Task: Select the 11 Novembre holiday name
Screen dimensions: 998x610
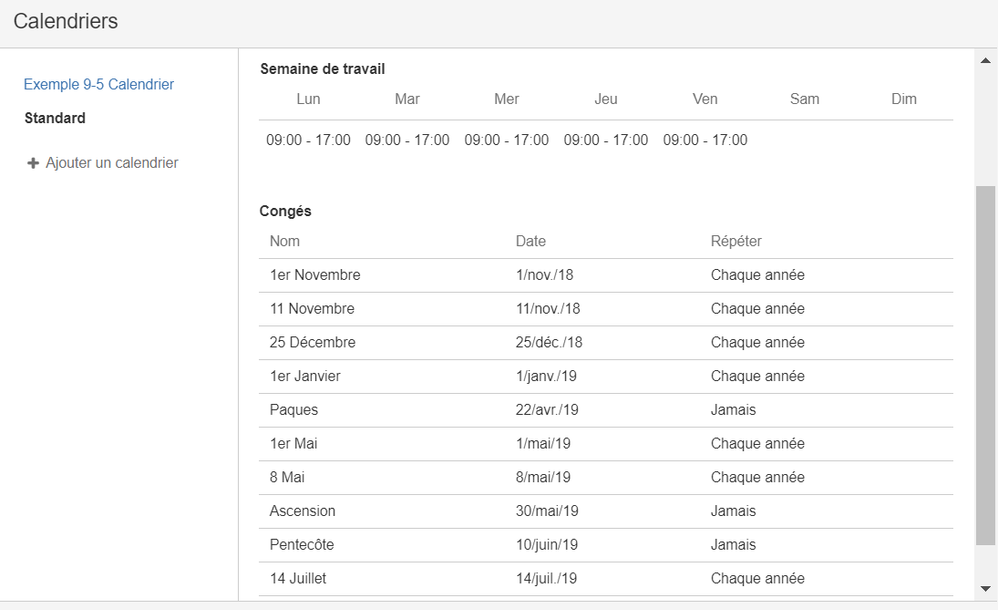Action: tap(312, 309)
